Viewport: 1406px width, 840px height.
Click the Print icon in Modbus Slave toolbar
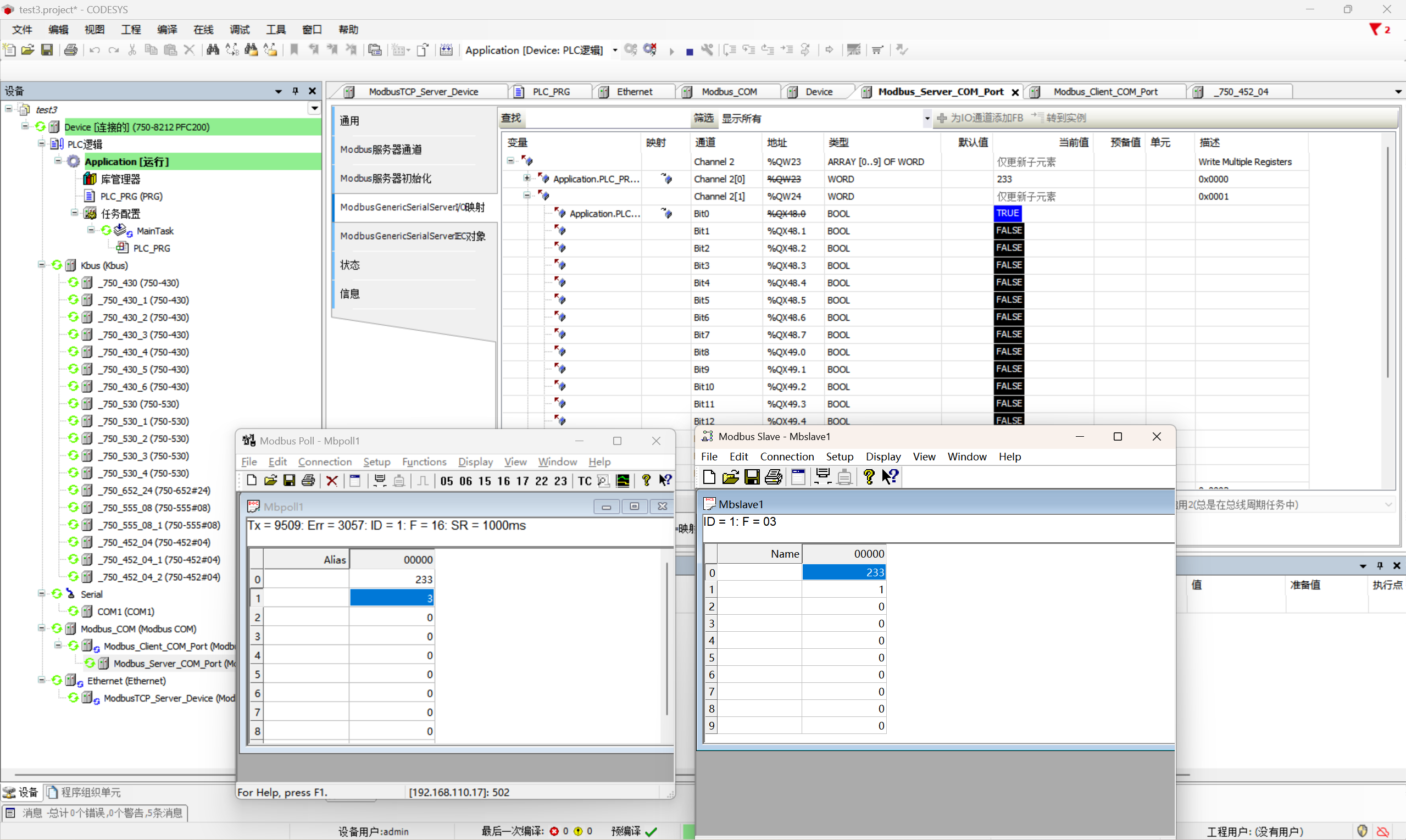pyautogui.click(x=773, y=477)
